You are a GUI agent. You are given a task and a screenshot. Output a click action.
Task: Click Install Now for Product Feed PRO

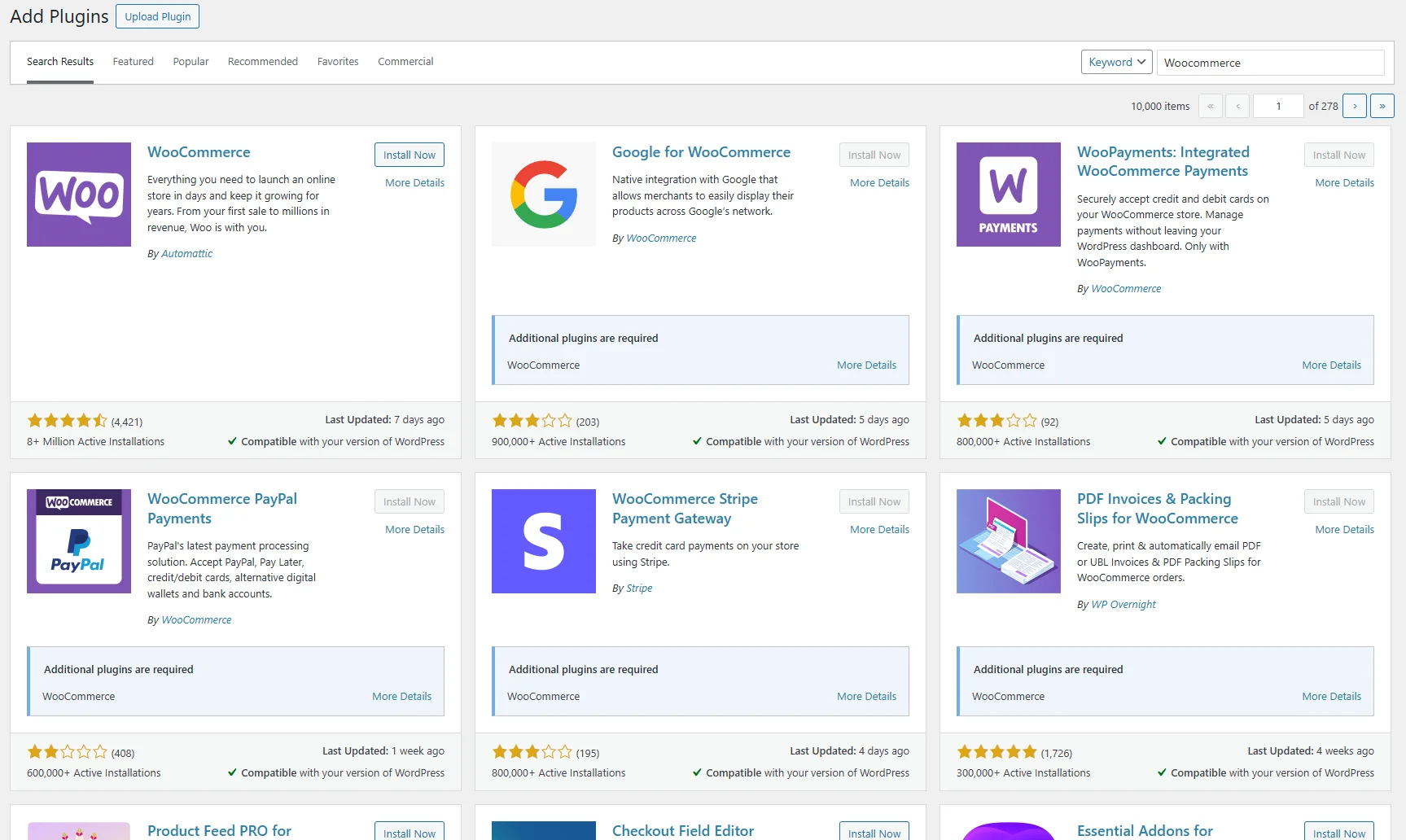(410, 832)
